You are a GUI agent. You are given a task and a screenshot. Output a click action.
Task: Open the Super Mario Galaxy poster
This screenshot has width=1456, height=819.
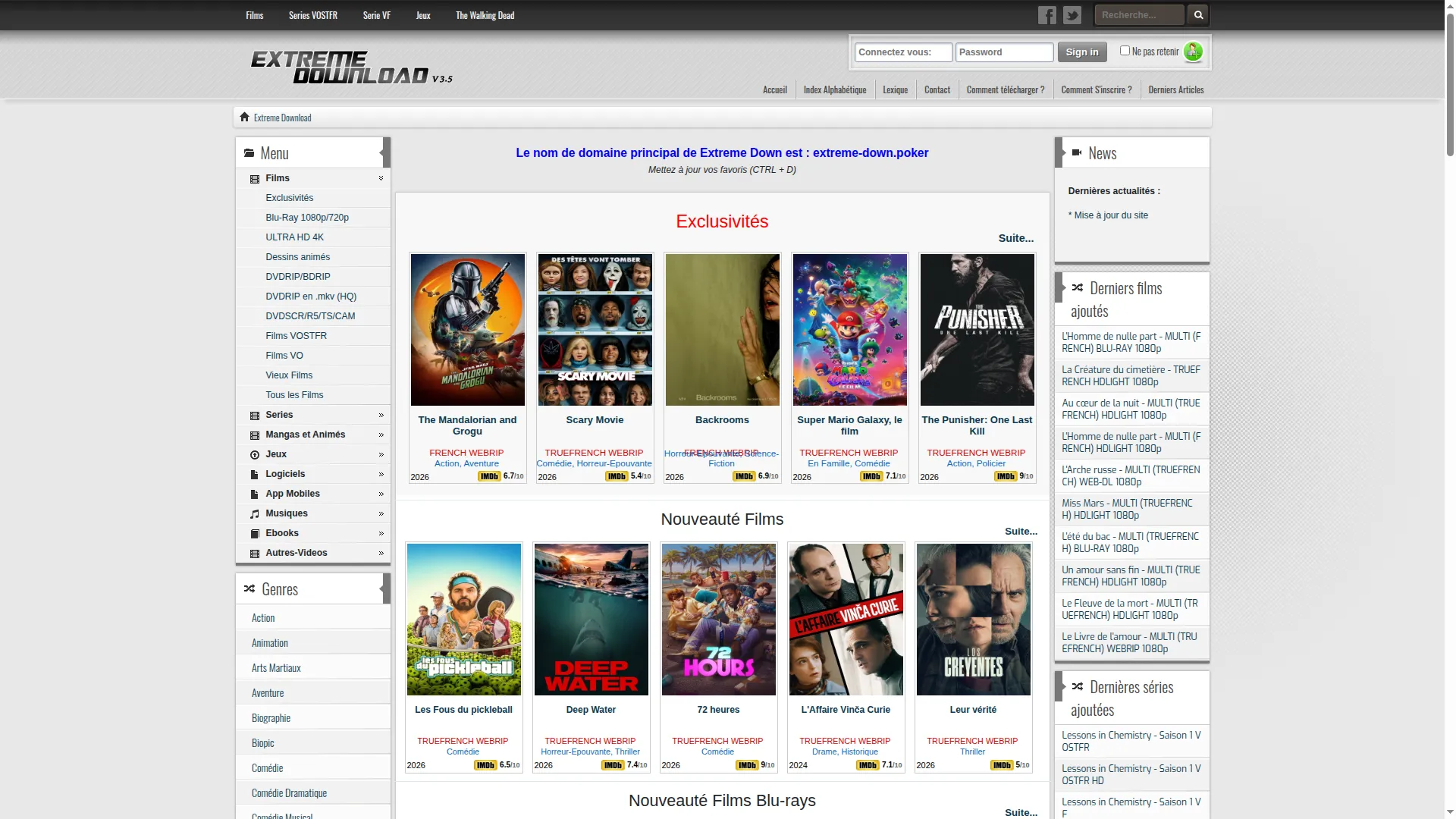(x=850, y=330)
